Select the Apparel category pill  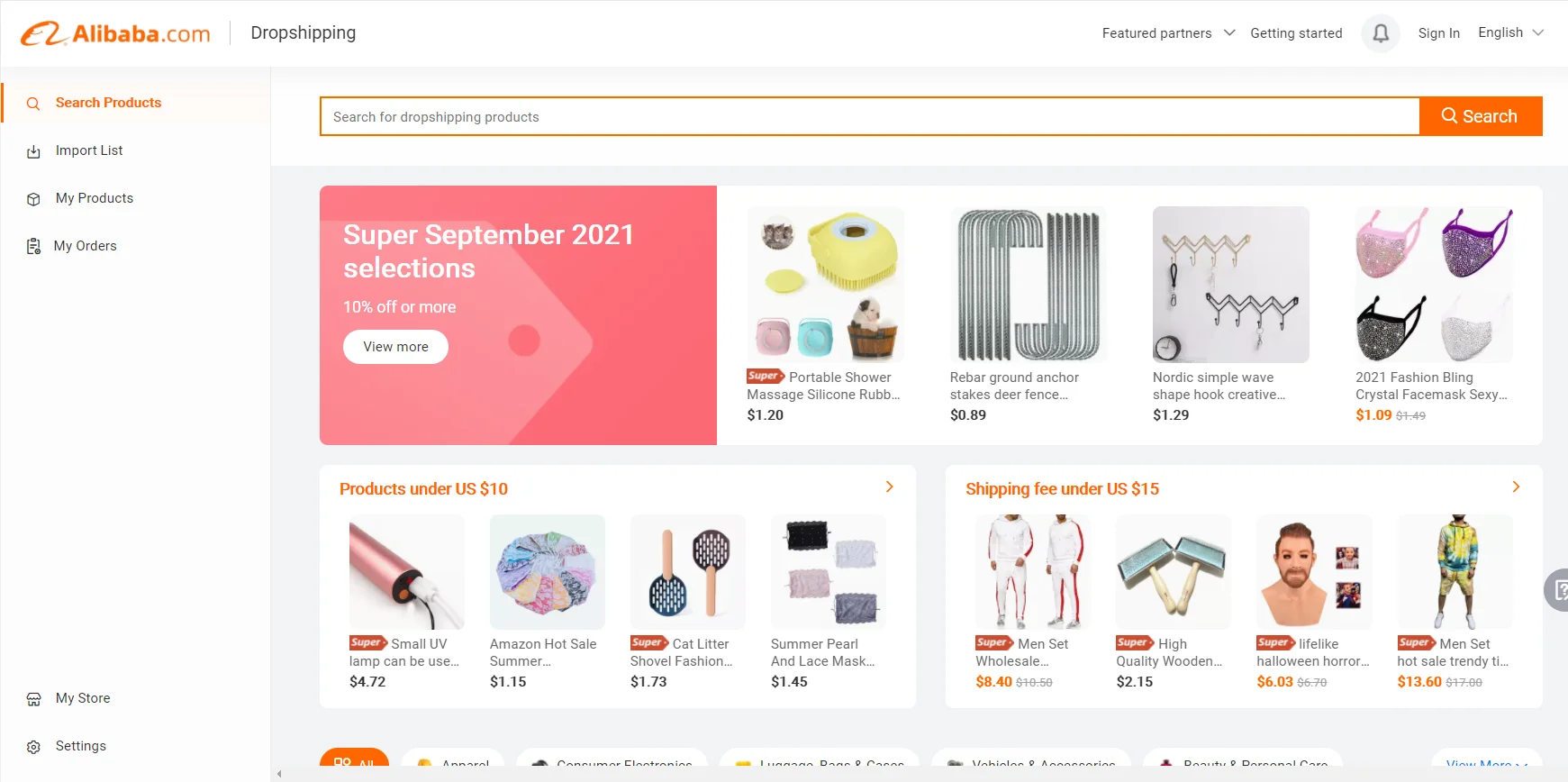point(454,764)
